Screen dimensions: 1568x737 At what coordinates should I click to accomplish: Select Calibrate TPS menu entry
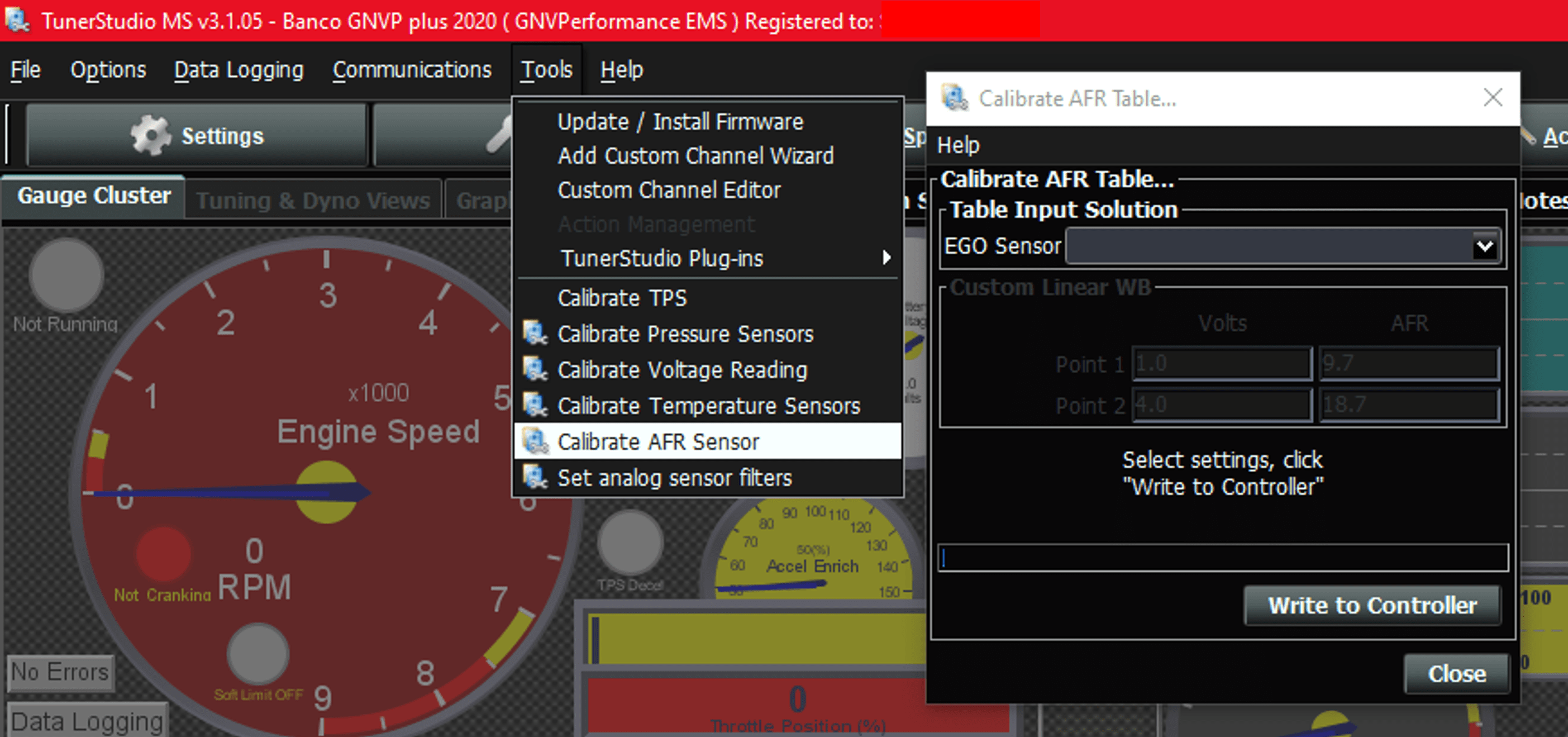click(x=707, y=298)
